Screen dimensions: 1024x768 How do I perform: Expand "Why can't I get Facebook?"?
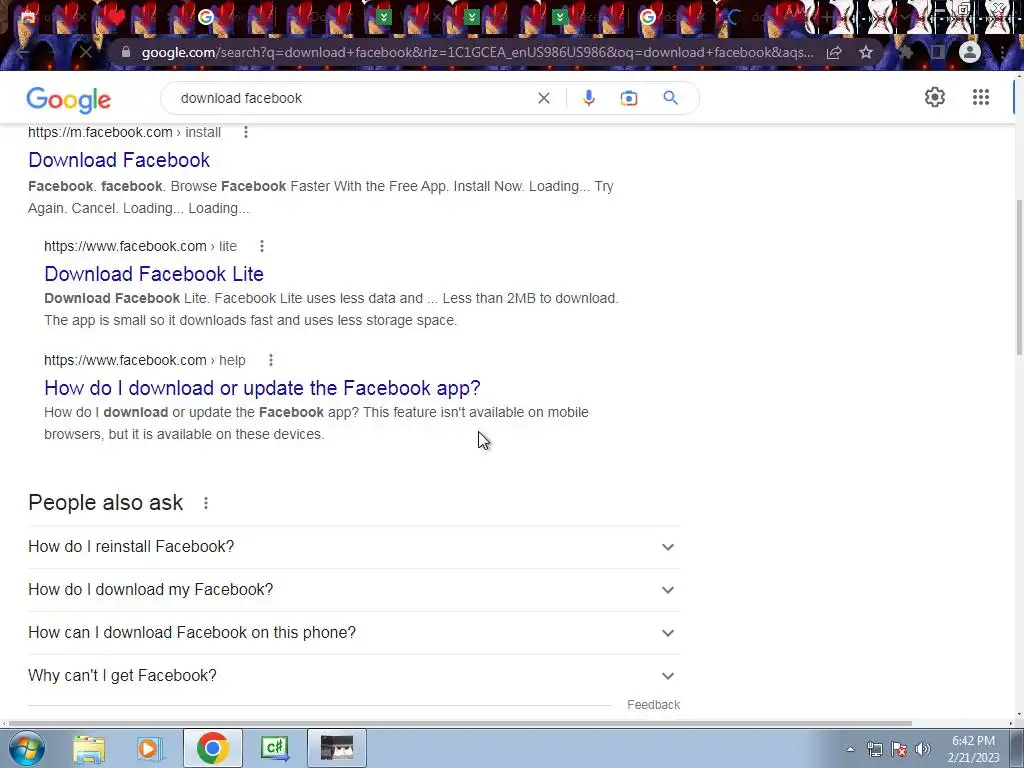353,676
